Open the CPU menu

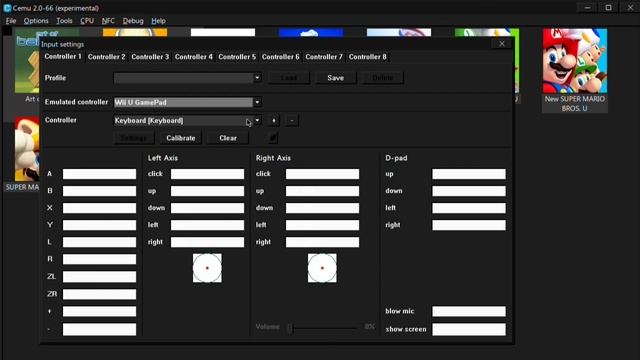tap(87, 21)
